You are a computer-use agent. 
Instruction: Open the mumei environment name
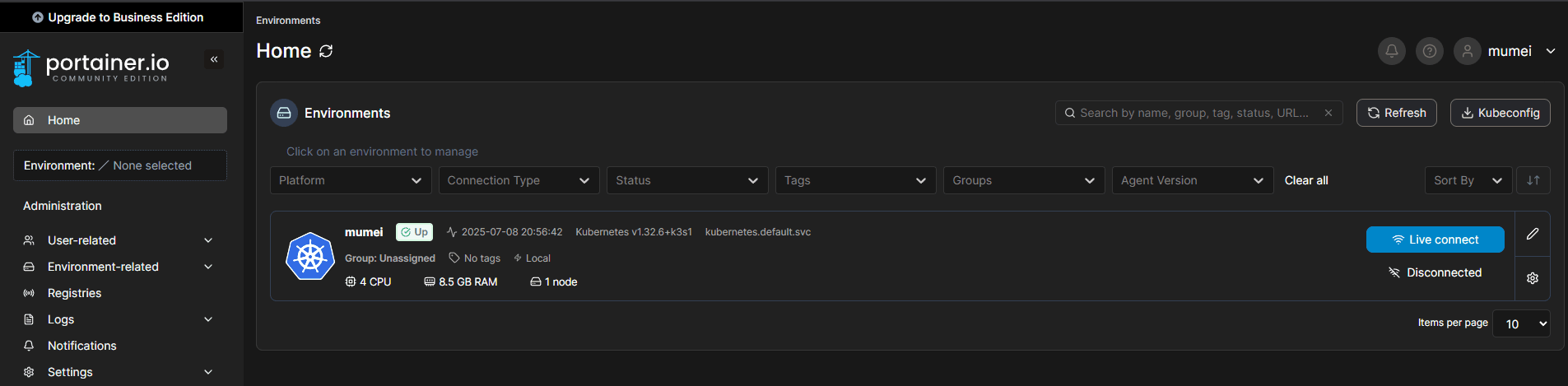click(x=364, y=232)
